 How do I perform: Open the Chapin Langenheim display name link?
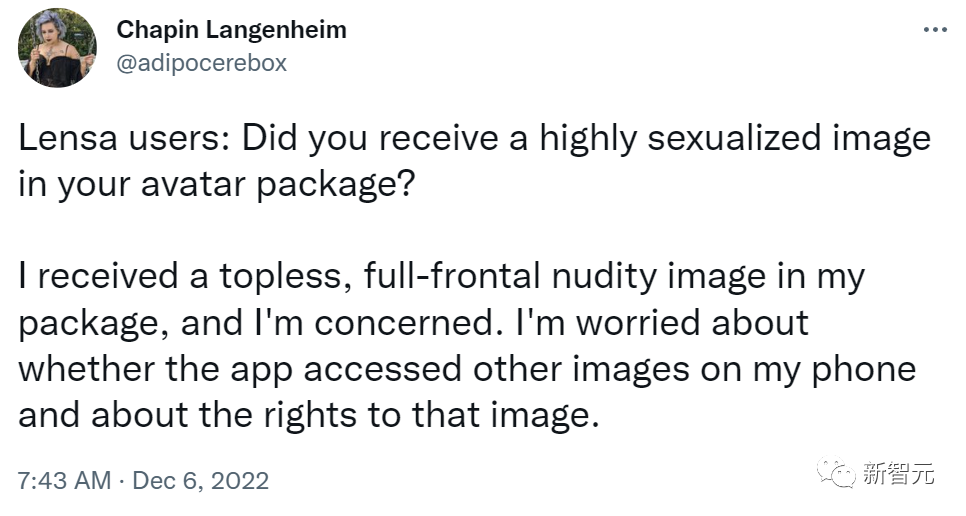click(232, 30)
